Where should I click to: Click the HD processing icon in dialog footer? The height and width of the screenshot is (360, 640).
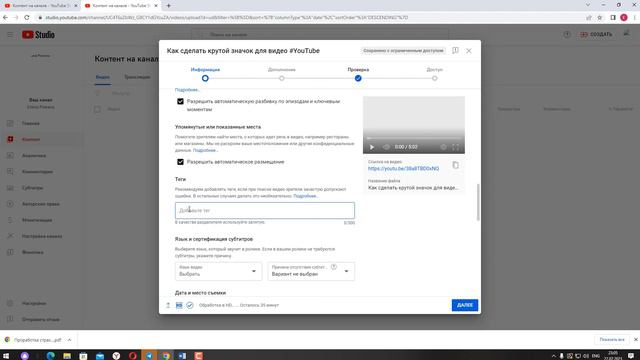pos(179,305)
